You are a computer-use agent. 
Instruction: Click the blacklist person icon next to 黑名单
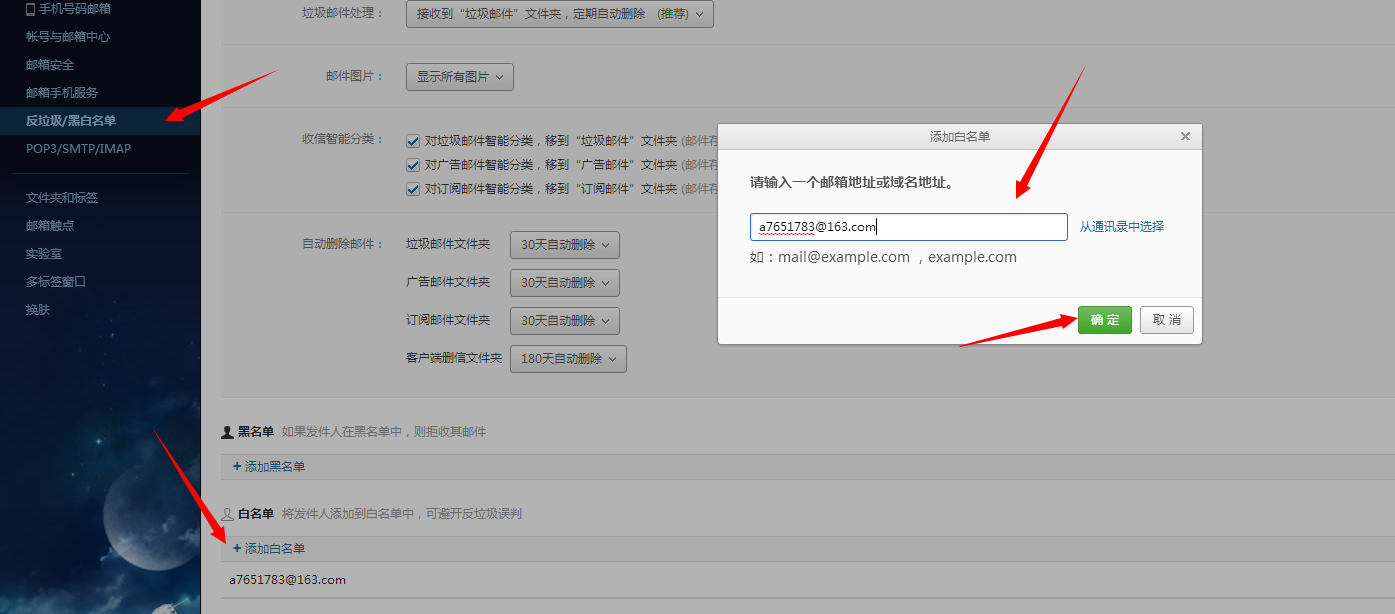[x=227, y=432]
